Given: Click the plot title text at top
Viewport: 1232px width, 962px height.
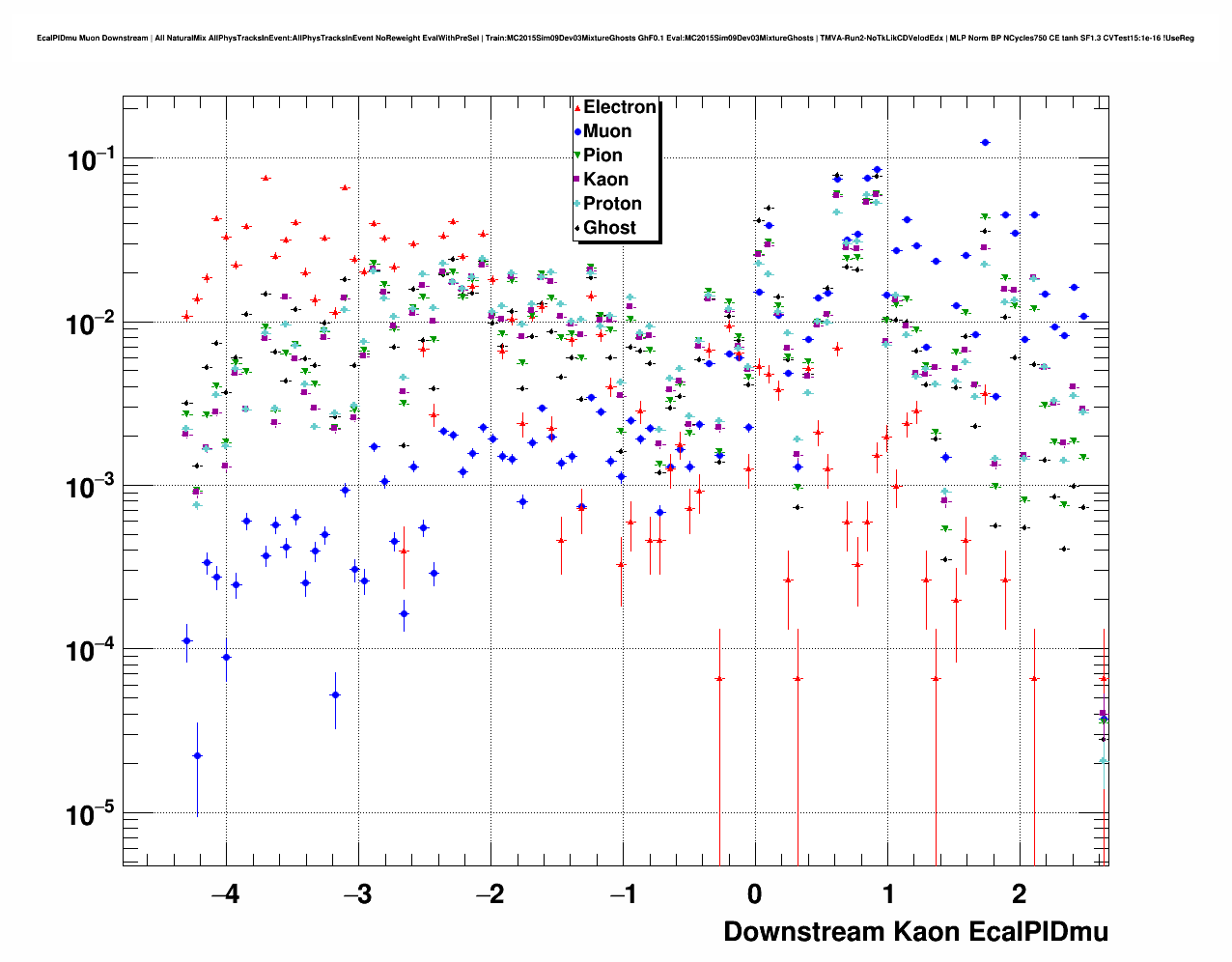Looking at the screenshot, I should point(615,39).
